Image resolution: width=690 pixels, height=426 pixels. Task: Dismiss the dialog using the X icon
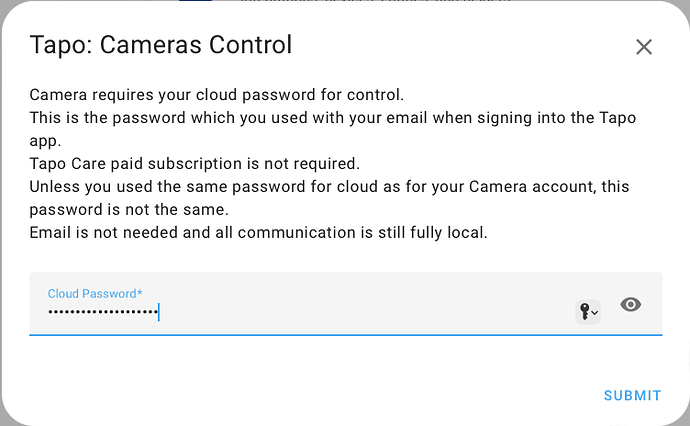tap(644, 47)
